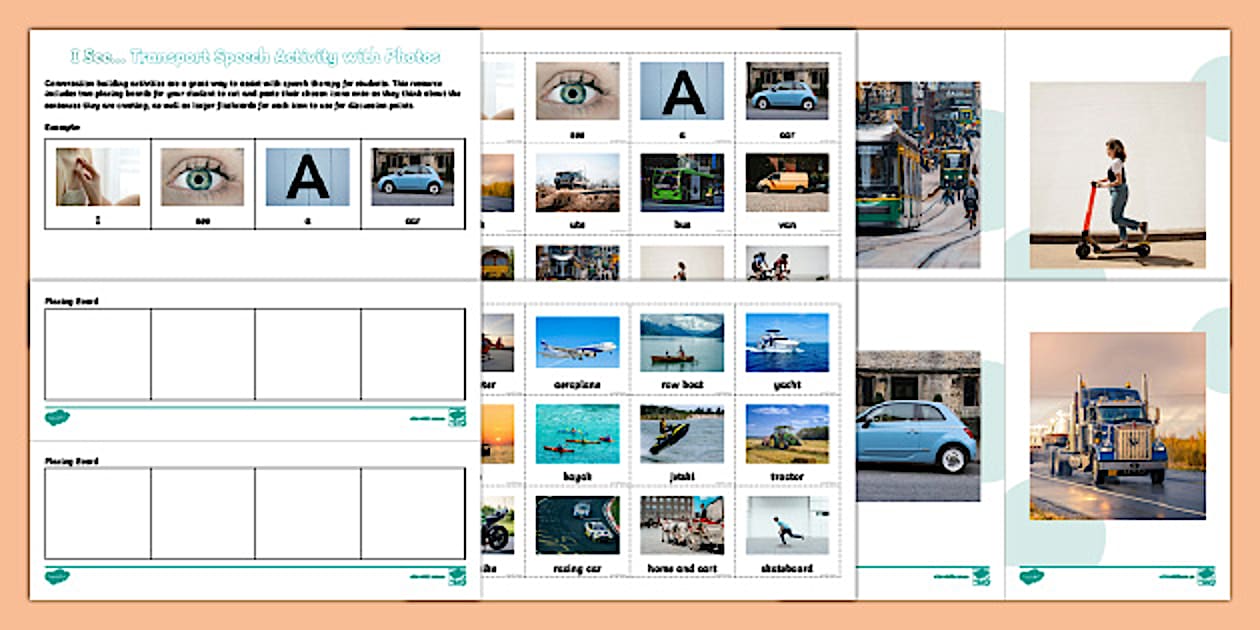
Task: Select the girl on scooter flashcard
Action: (1115, 175)
